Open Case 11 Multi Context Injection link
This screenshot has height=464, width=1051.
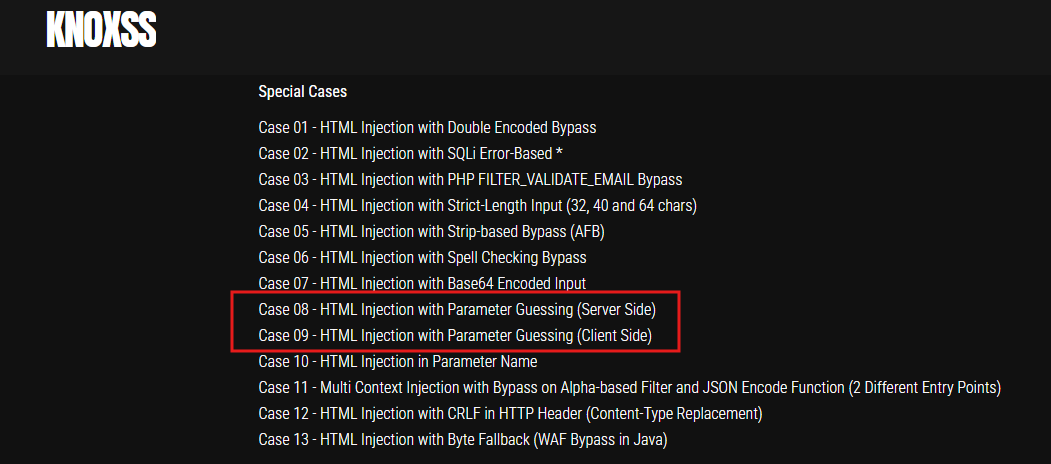click(x=629, y=388)
